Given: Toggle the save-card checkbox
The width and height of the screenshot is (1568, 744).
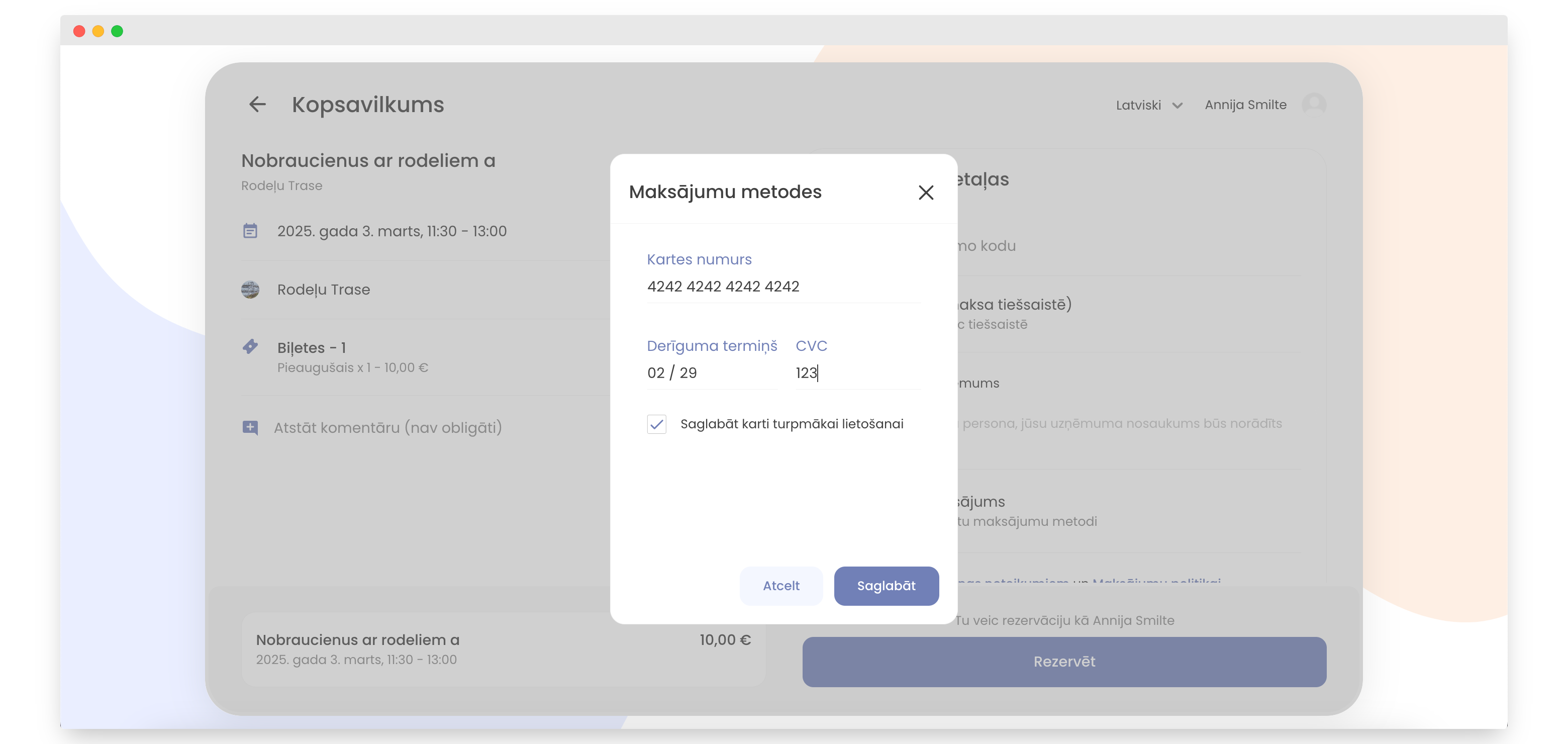Looking at the screenshot, I should (656, 424).
